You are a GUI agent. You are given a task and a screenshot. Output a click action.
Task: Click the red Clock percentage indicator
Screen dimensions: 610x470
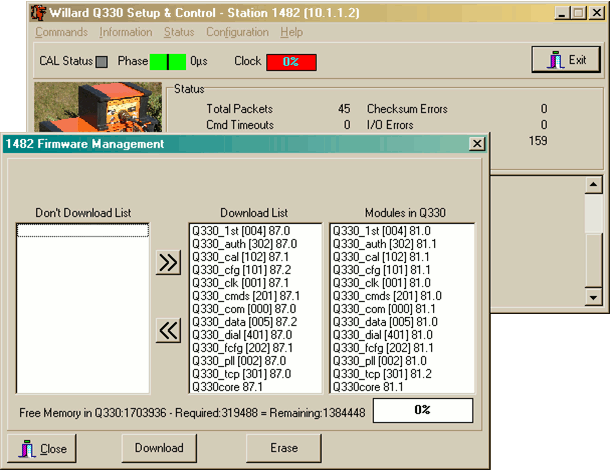tap(290, 61)
